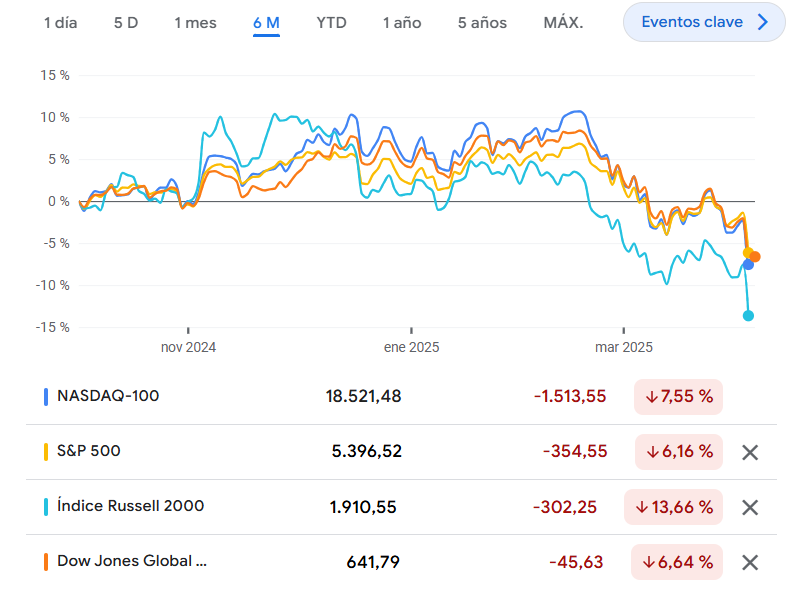Select the 1 día time range tab
The image size is (796, 589).
pos(60,23)
